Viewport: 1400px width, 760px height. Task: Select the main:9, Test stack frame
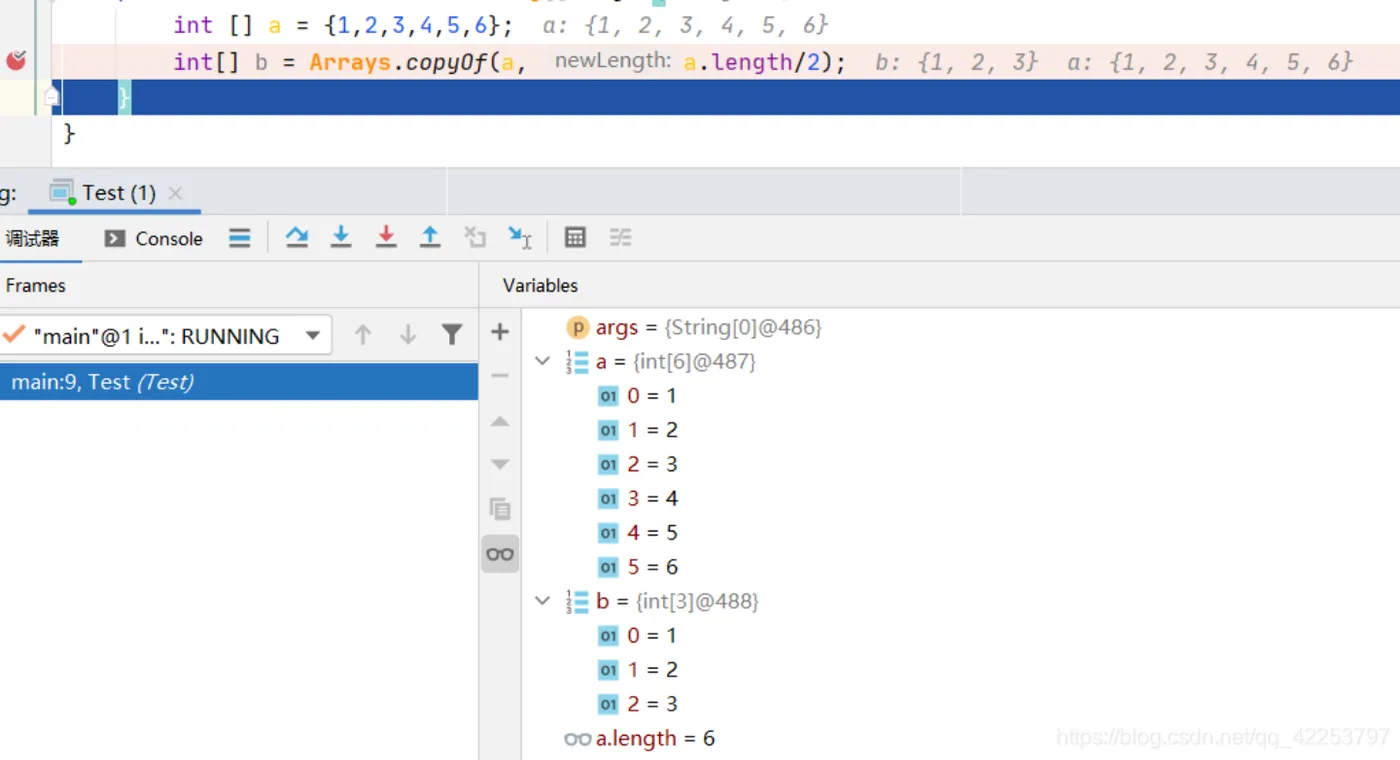coord(239,382)
